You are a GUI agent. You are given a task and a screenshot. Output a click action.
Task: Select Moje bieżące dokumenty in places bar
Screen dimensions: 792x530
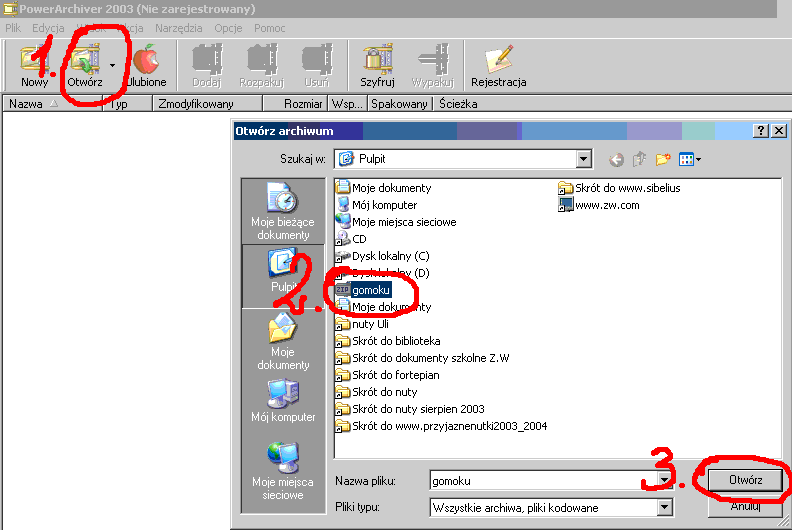click(283, 211)
